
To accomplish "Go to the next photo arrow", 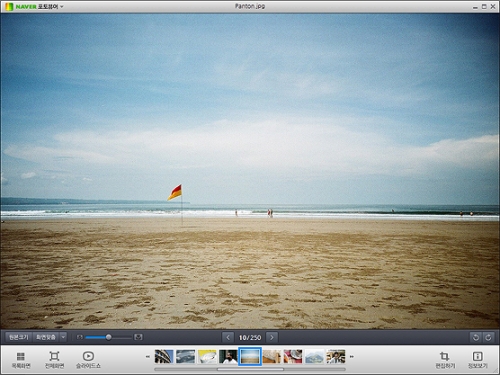I will click(x=272, y=337).
